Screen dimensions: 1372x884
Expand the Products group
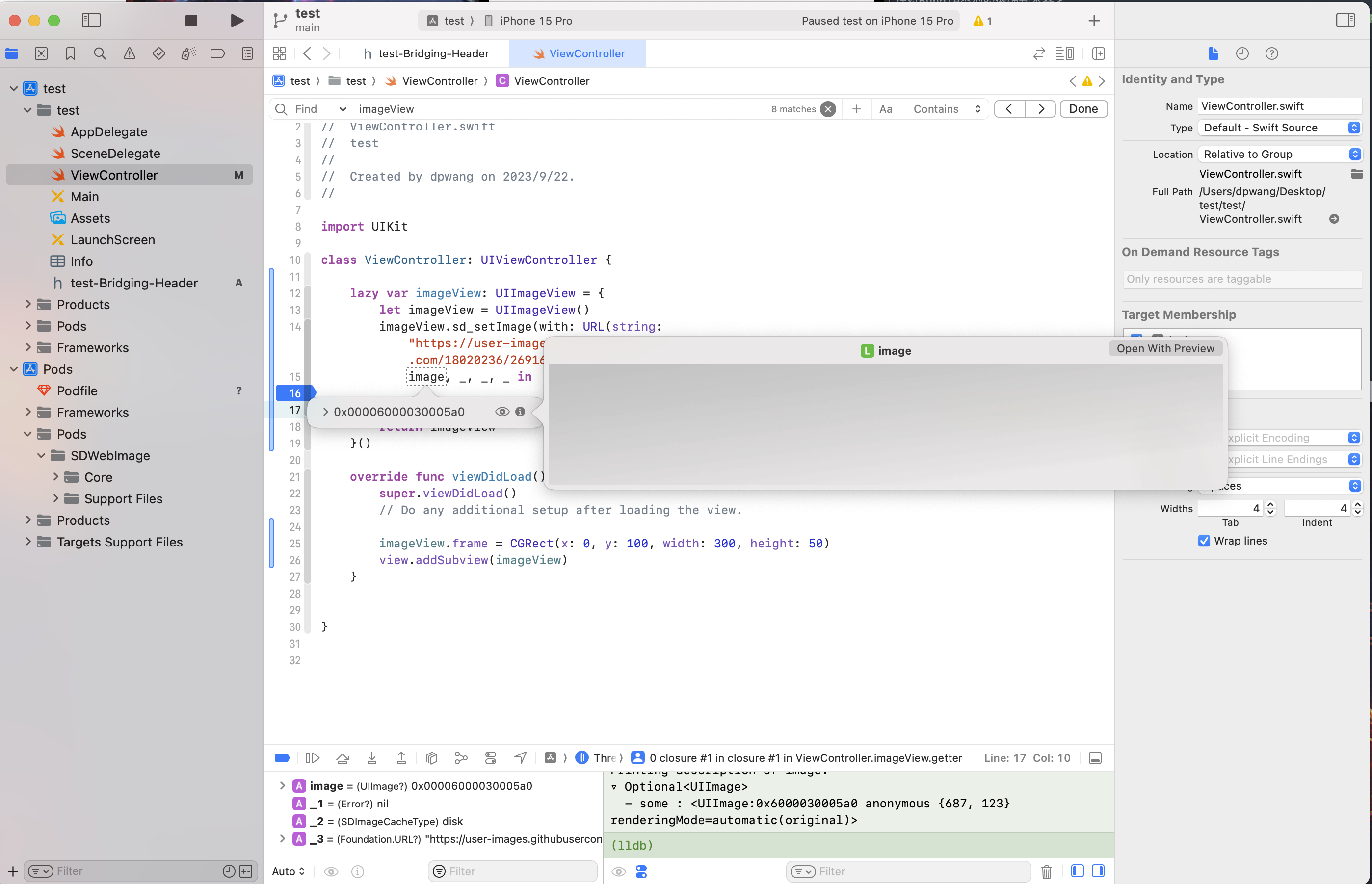pyautogui.click(x=27, y=304)
